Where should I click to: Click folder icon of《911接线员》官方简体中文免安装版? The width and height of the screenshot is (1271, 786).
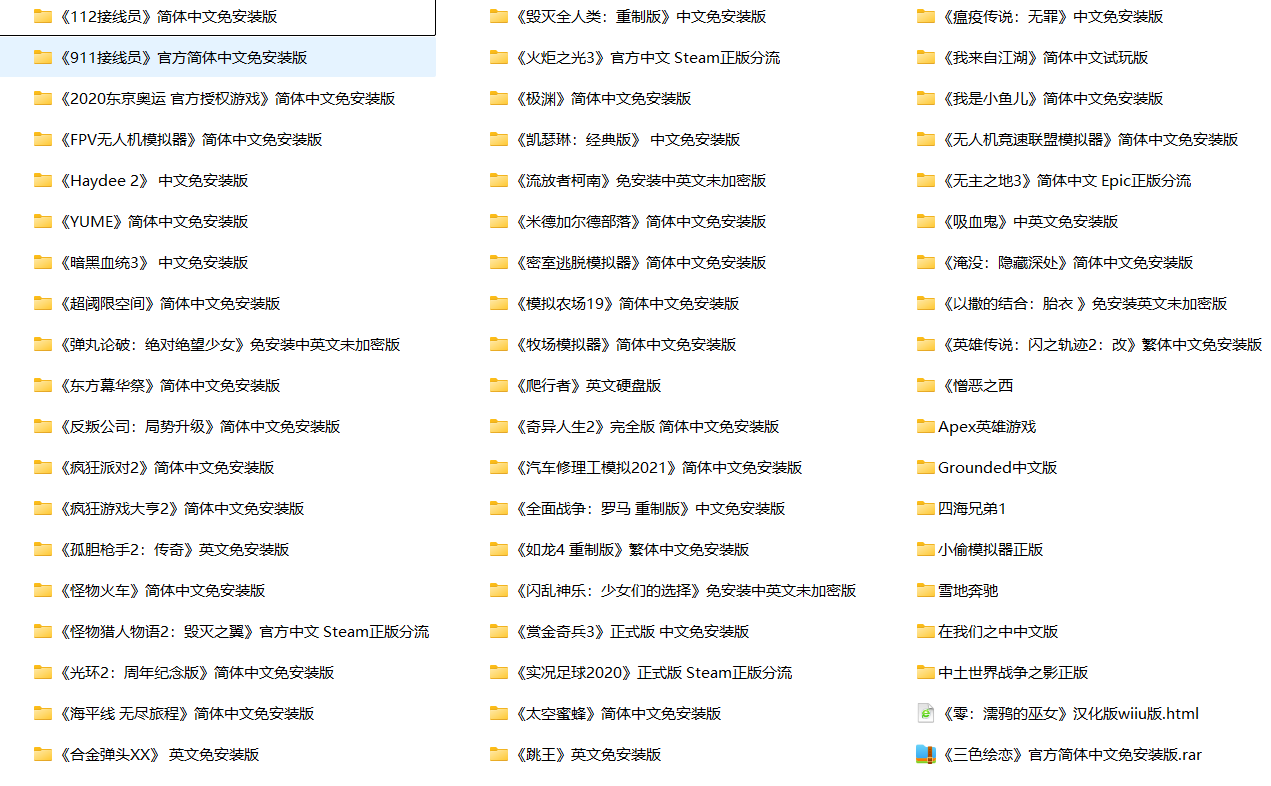(42, 57)
